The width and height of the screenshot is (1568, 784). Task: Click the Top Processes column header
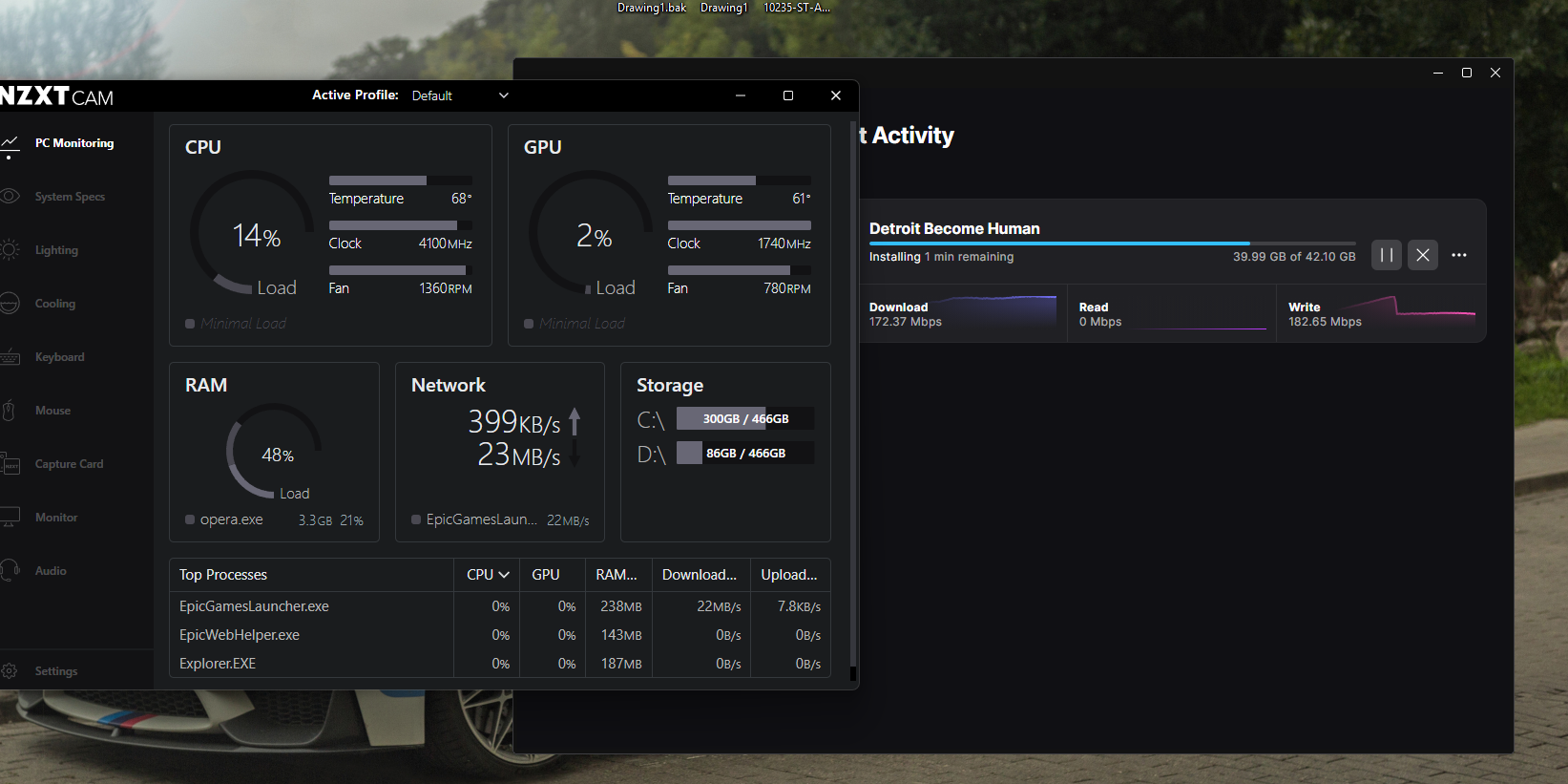pyautogui.click(x=311, y=575)
